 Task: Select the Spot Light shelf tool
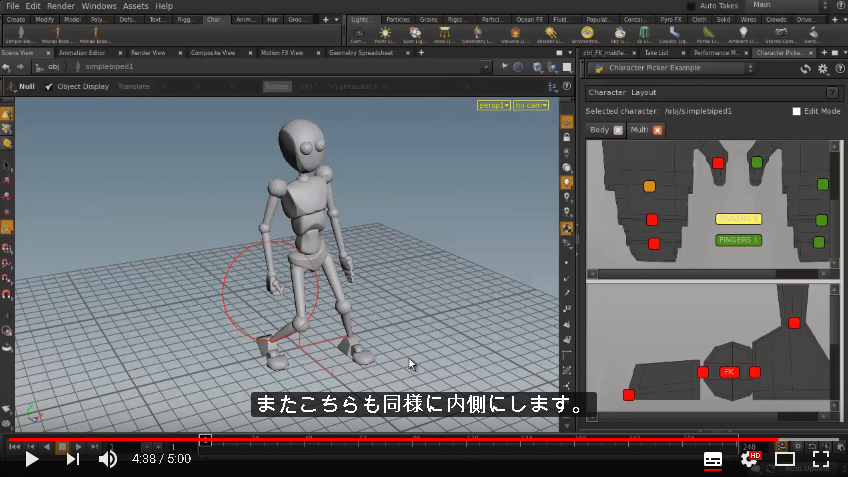[x=415, y=33]
